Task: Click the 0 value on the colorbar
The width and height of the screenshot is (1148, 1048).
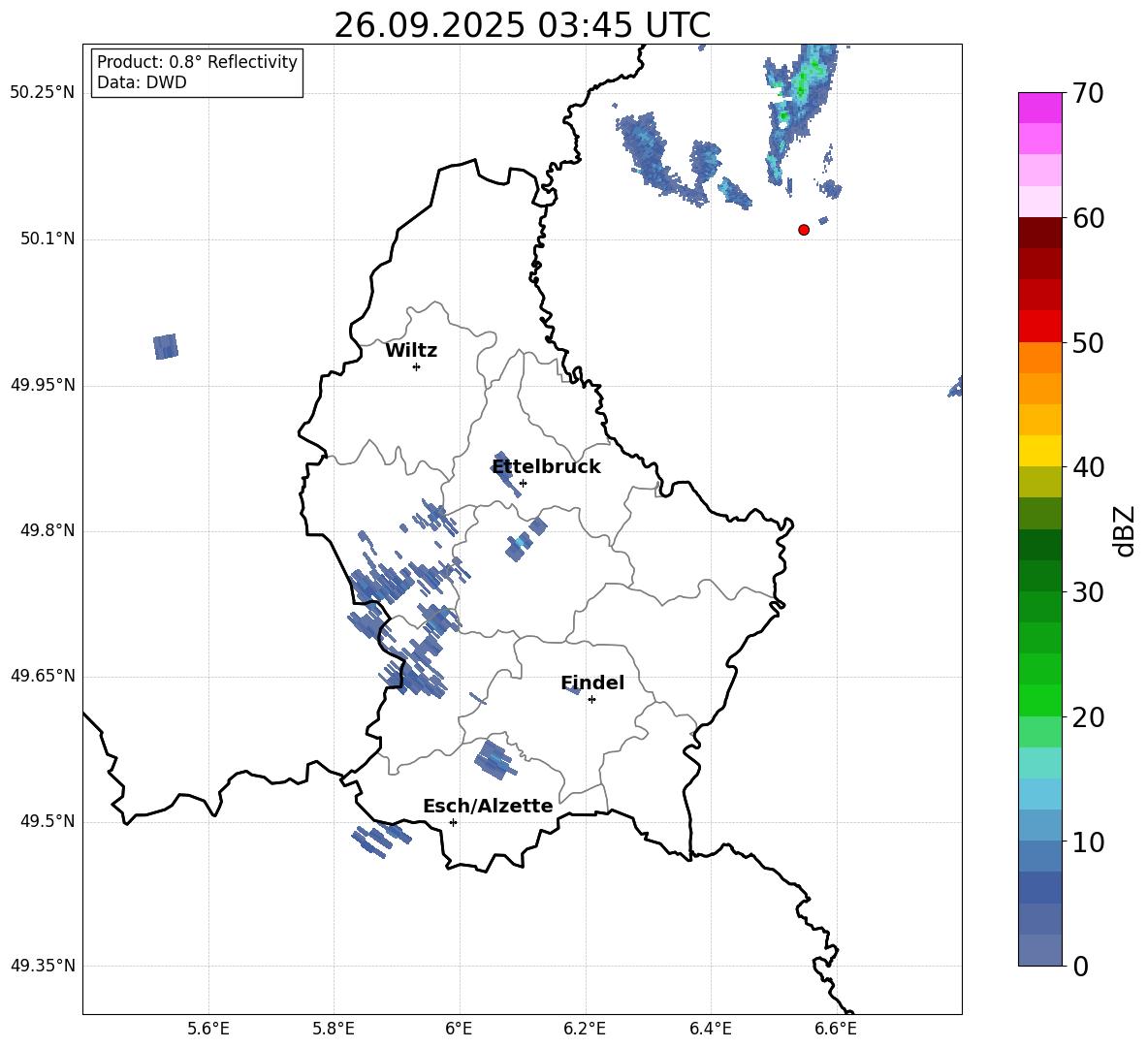Action: [x=1081, y=967]
